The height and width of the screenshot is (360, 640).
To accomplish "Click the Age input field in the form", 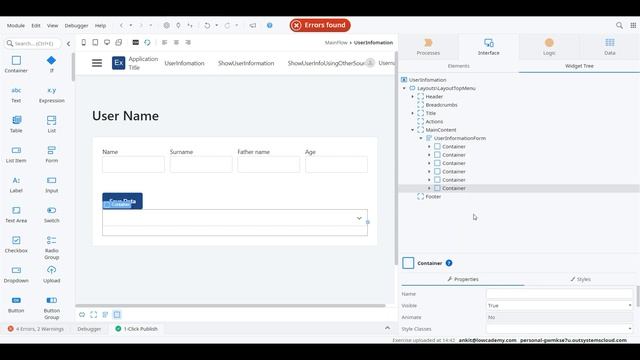I will 336,164.
